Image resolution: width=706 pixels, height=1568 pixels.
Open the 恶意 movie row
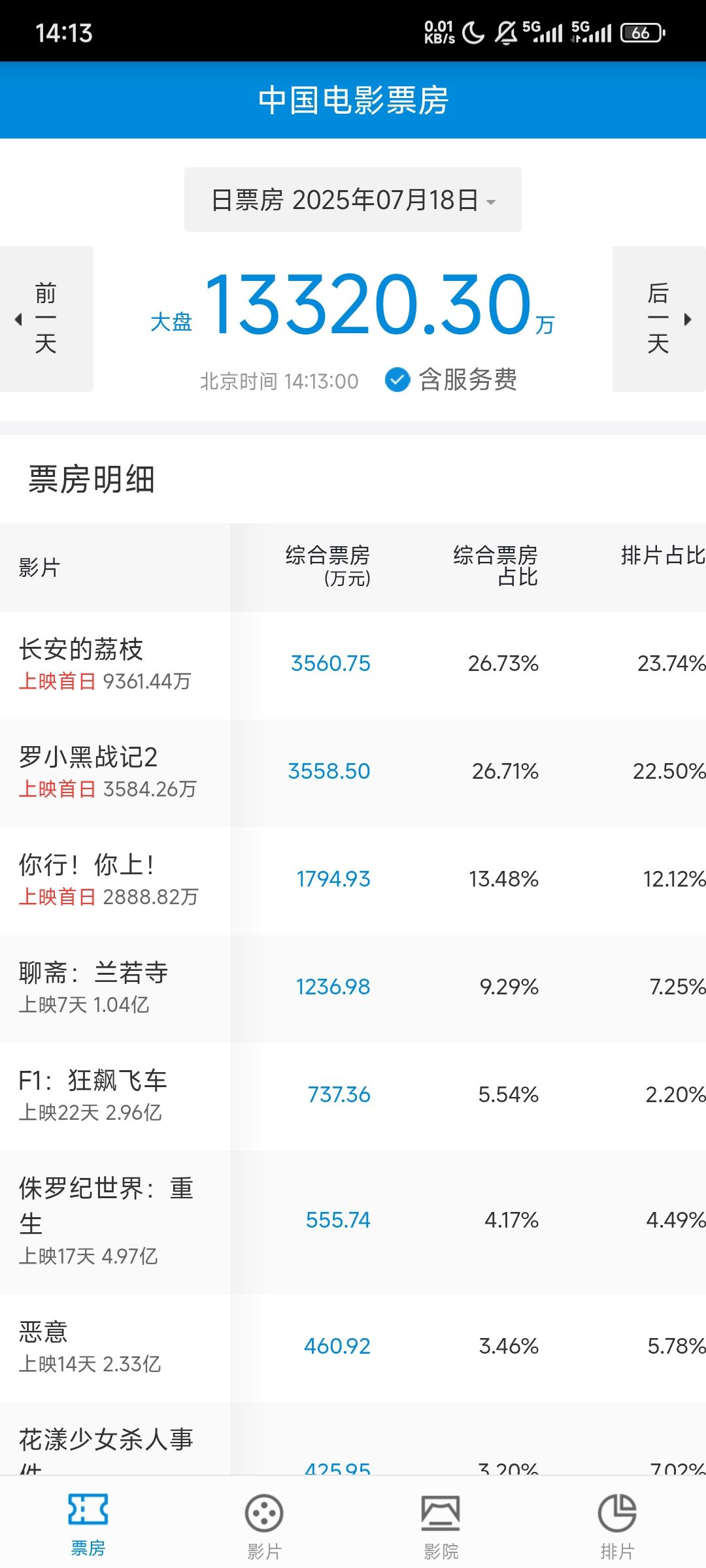click(x=353, y=1348)
